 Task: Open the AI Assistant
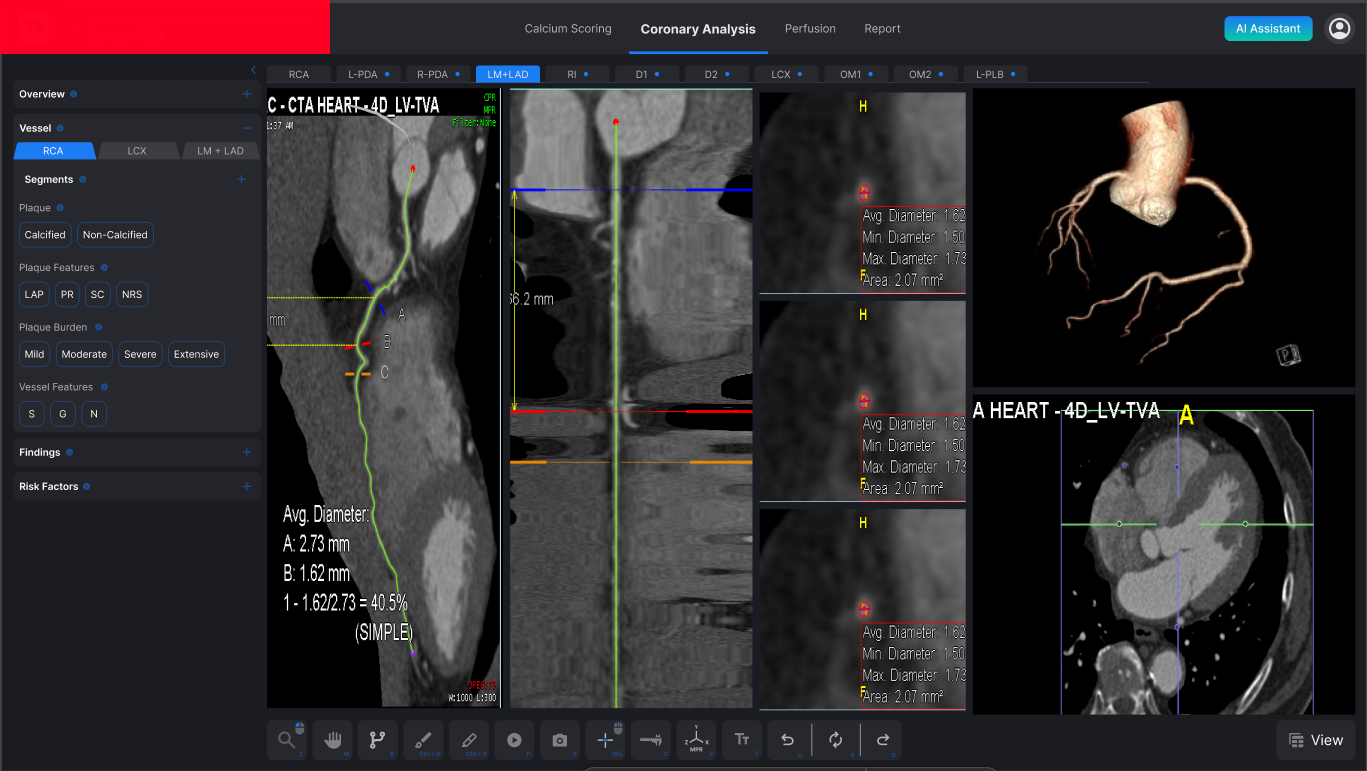pyautogui.click(x=1268, y=28)
